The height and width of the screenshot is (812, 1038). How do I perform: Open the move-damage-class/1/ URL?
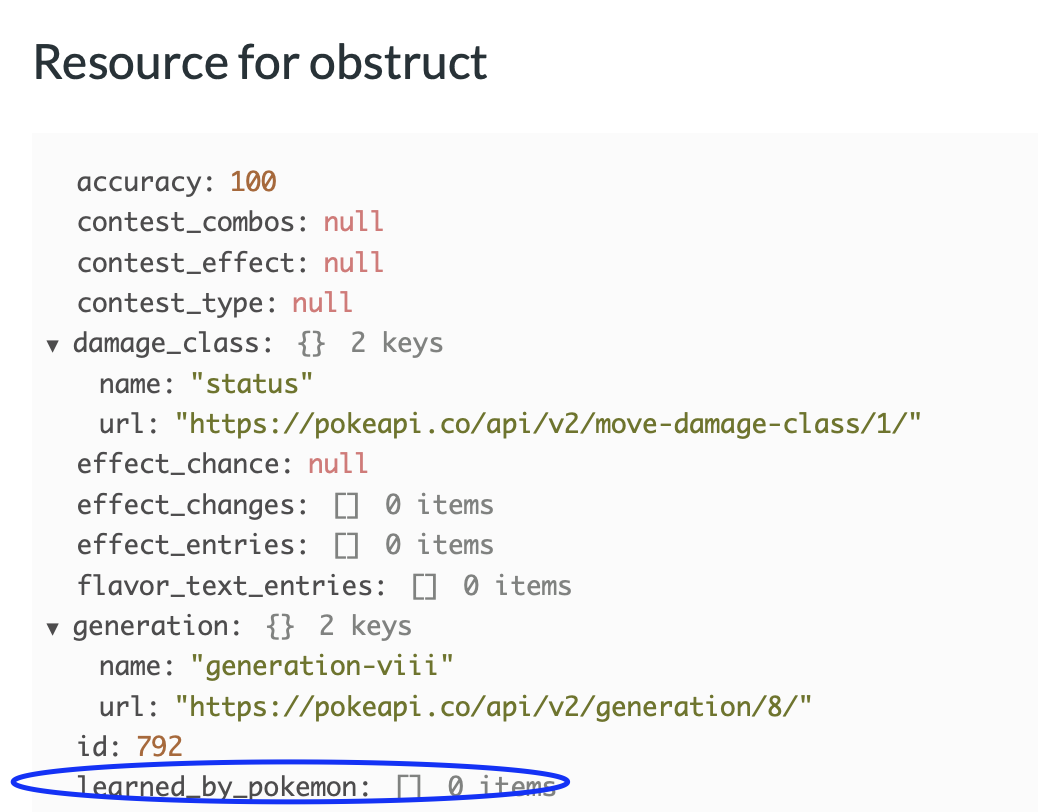(548, 424)
